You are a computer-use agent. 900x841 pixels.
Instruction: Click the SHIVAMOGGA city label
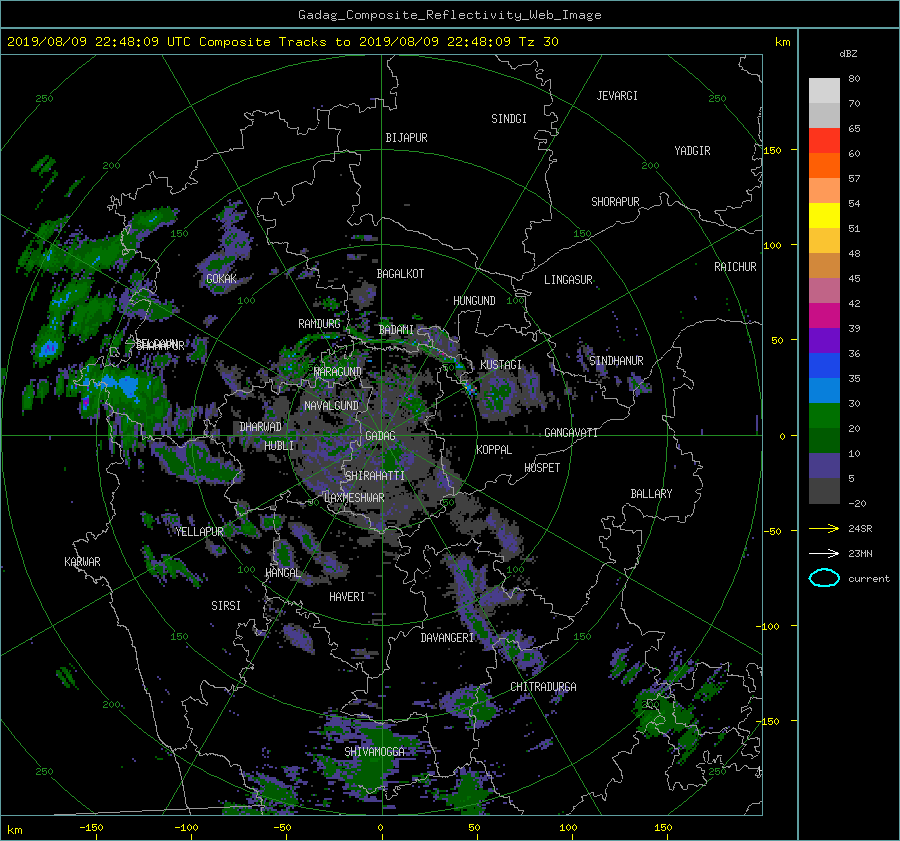374,752
